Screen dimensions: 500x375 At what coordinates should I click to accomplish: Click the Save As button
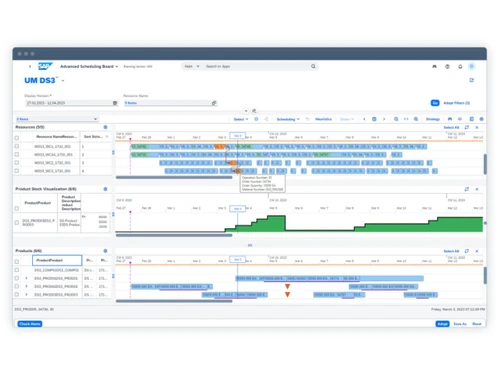[x=460, y=324]
